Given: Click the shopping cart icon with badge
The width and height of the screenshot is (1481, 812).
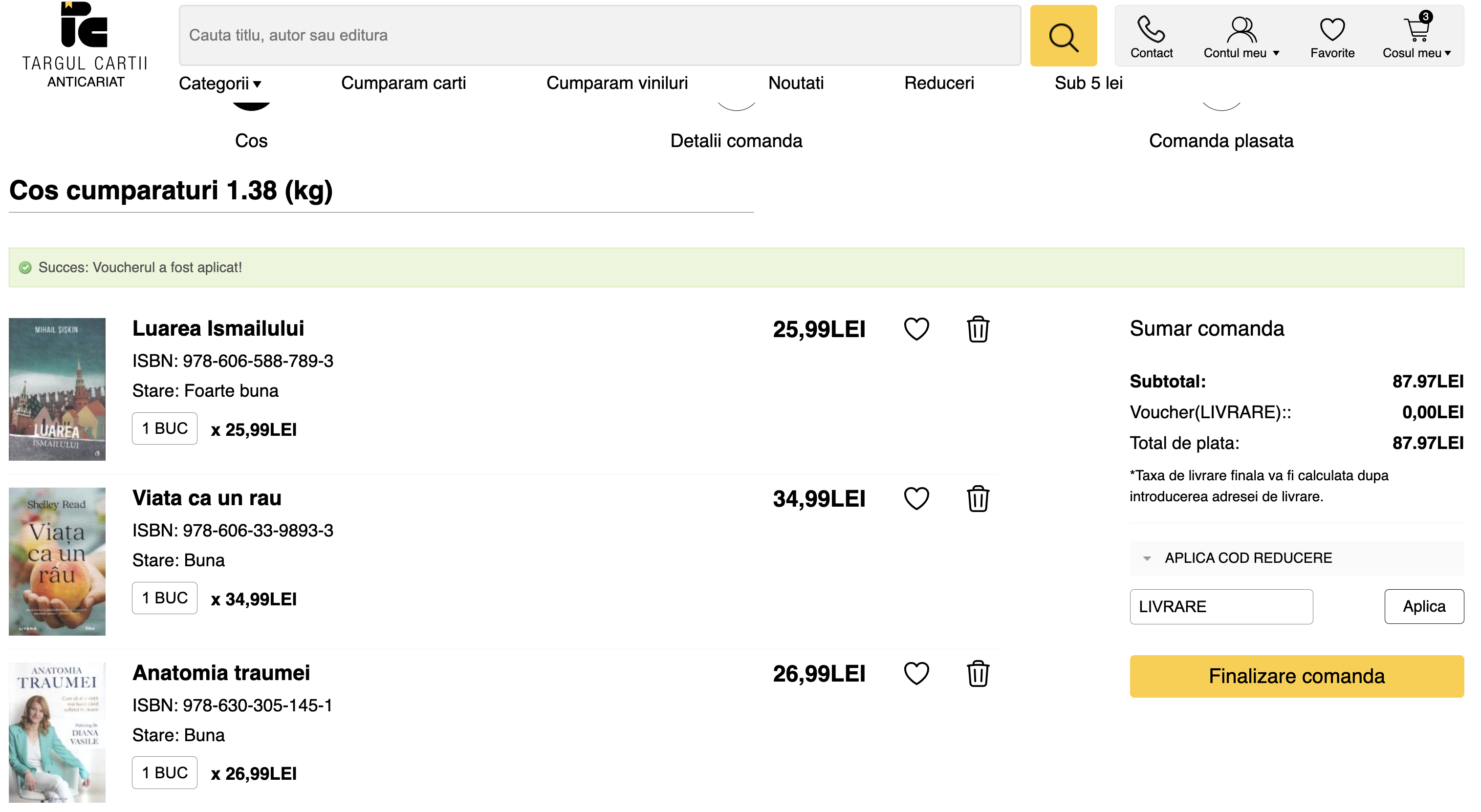Looking at the screenshot, I should pos(1416,30).
